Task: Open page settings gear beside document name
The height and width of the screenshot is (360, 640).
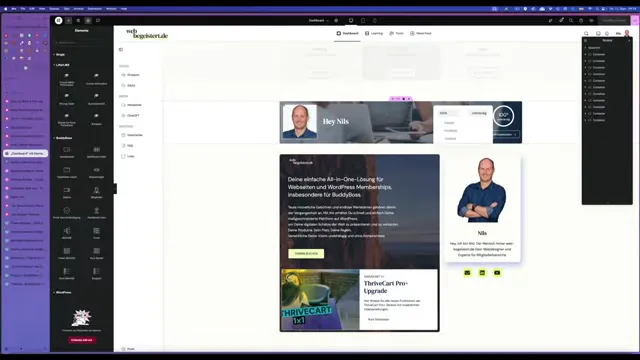Action: pyautogui.click(x=336, y=20)
